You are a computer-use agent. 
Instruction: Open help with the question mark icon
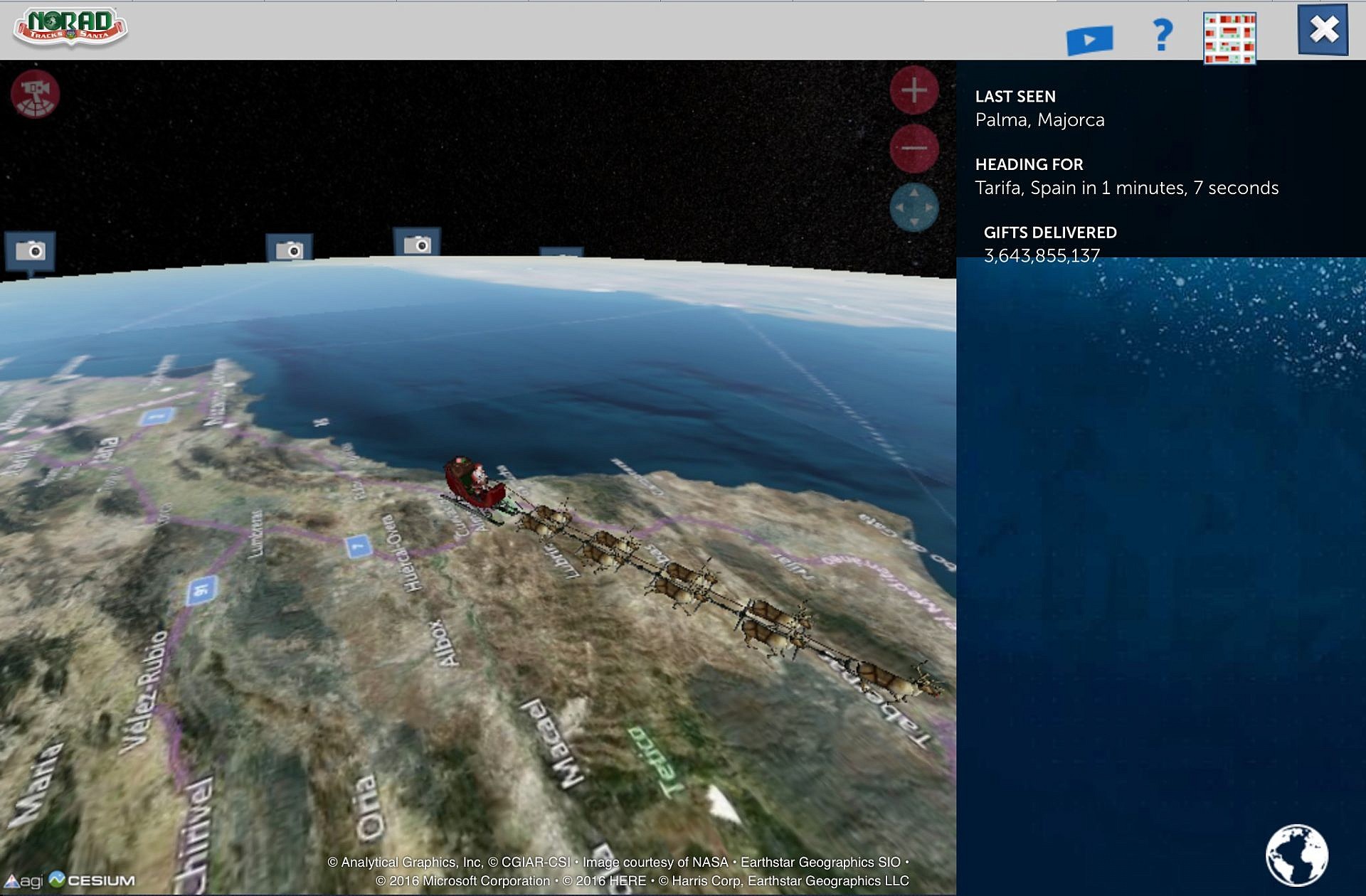1163,35
